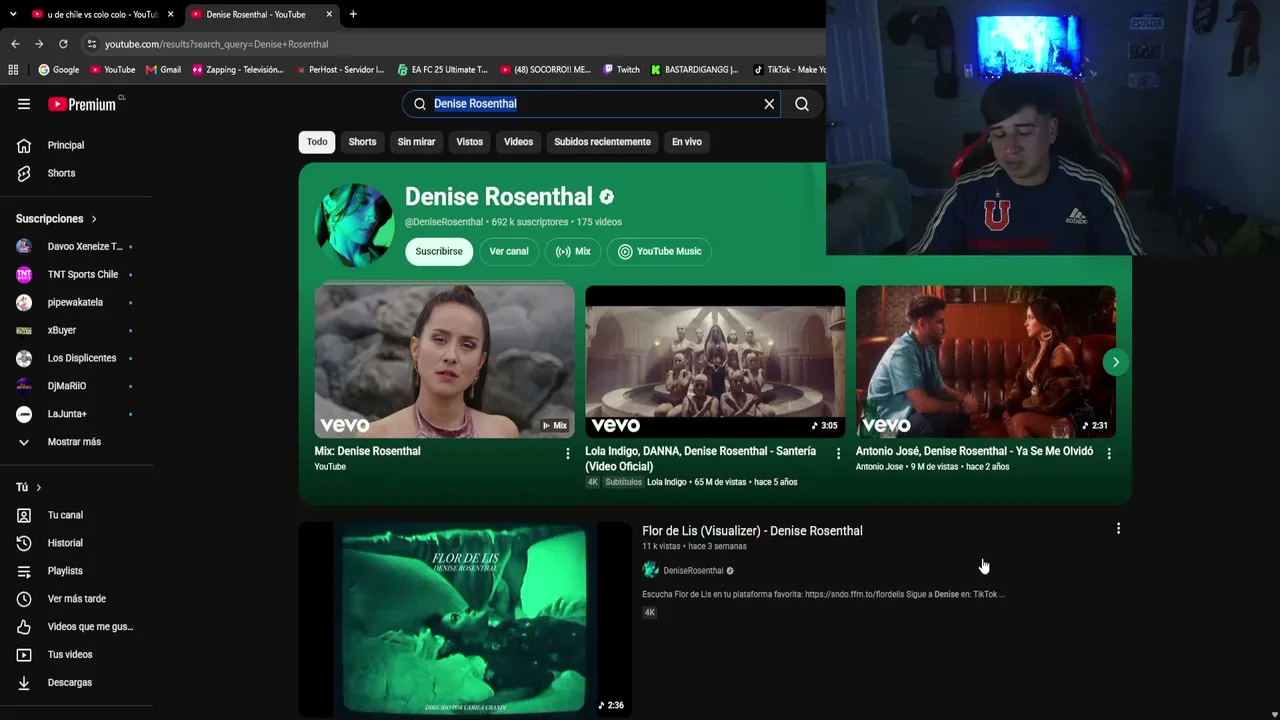
Task: Open options menu for the Santería video
Action: [x=838, y=453]
